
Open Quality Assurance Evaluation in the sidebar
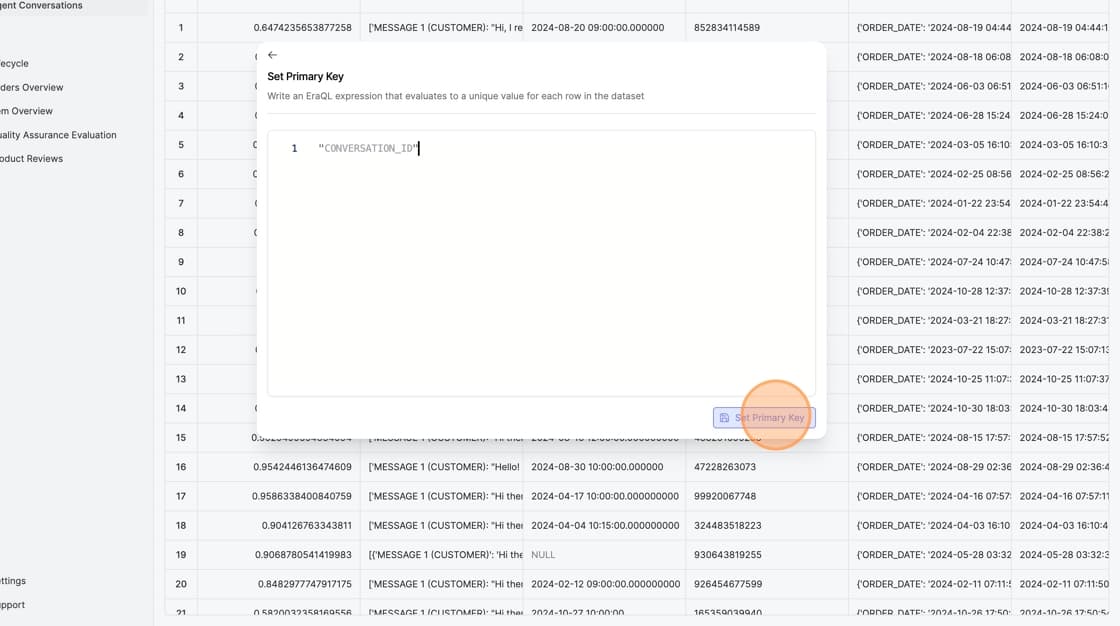[58, 135]
